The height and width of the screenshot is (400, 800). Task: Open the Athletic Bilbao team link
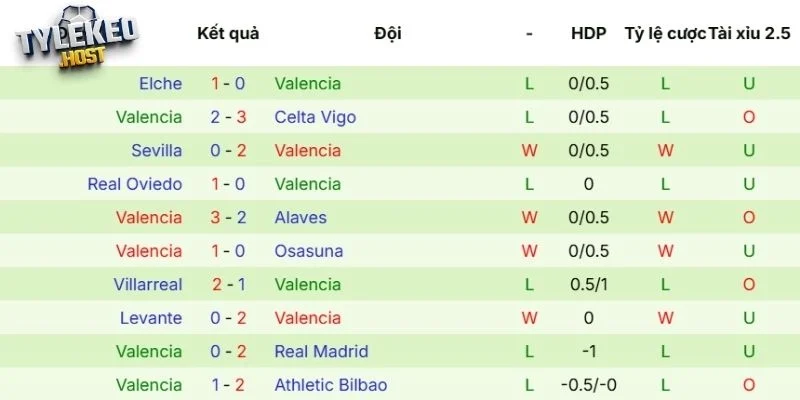tap(330, 385)
